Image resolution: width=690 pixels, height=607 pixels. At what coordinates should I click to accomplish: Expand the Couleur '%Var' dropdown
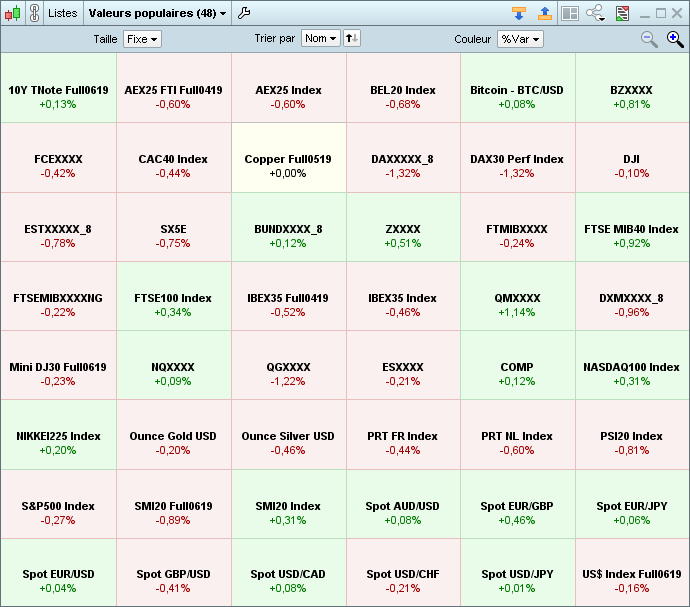tap(520, 39)
